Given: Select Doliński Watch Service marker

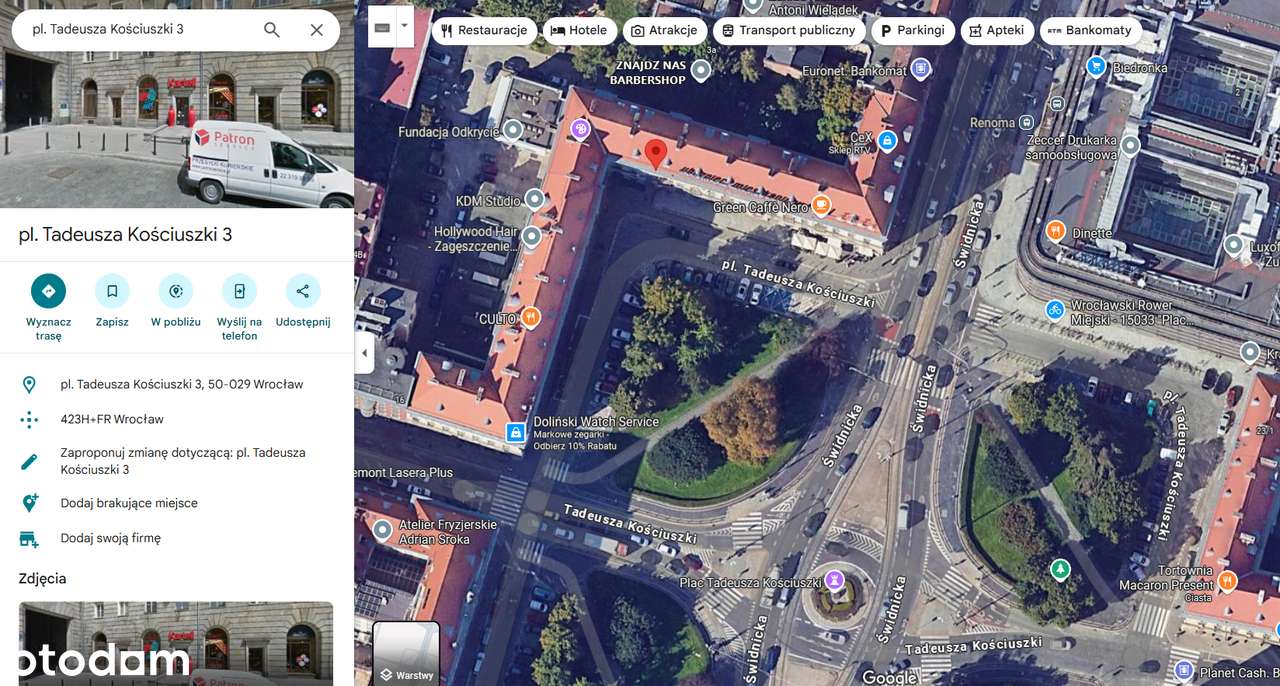Looking at the screenshot, I should pyautogui.click(x=515, y=432).
